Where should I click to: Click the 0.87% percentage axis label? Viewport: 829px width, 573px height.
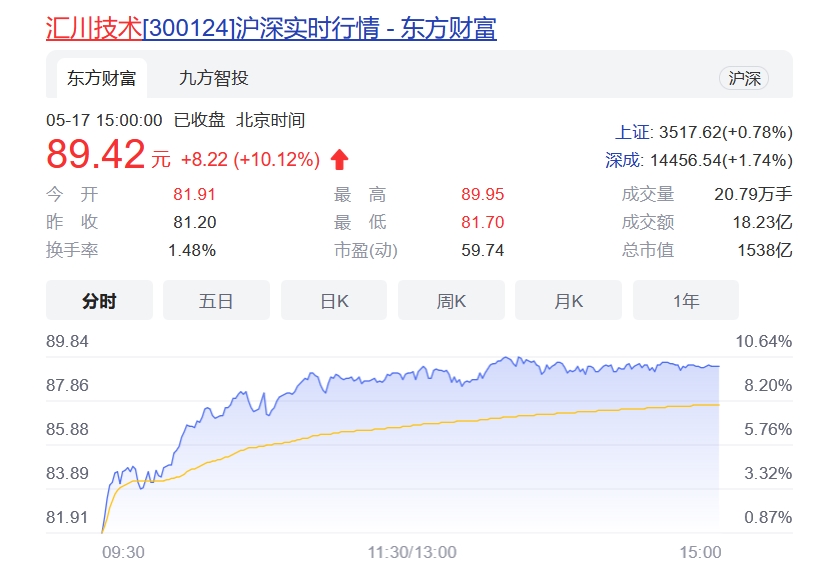point(768,517)
